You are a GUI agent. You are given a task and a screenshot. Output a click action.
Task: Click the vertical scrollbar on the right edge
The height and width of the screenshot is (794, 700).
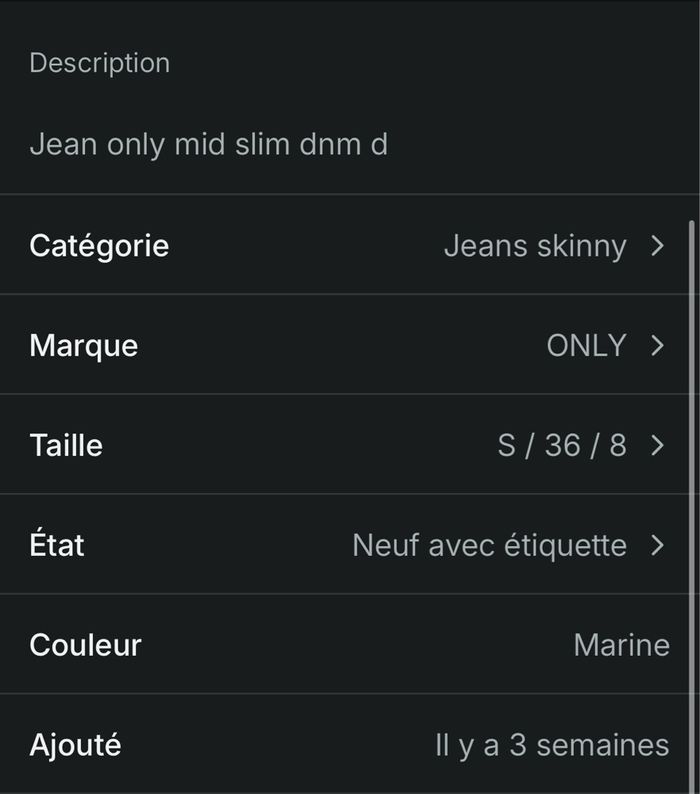(x=690, y=500)
